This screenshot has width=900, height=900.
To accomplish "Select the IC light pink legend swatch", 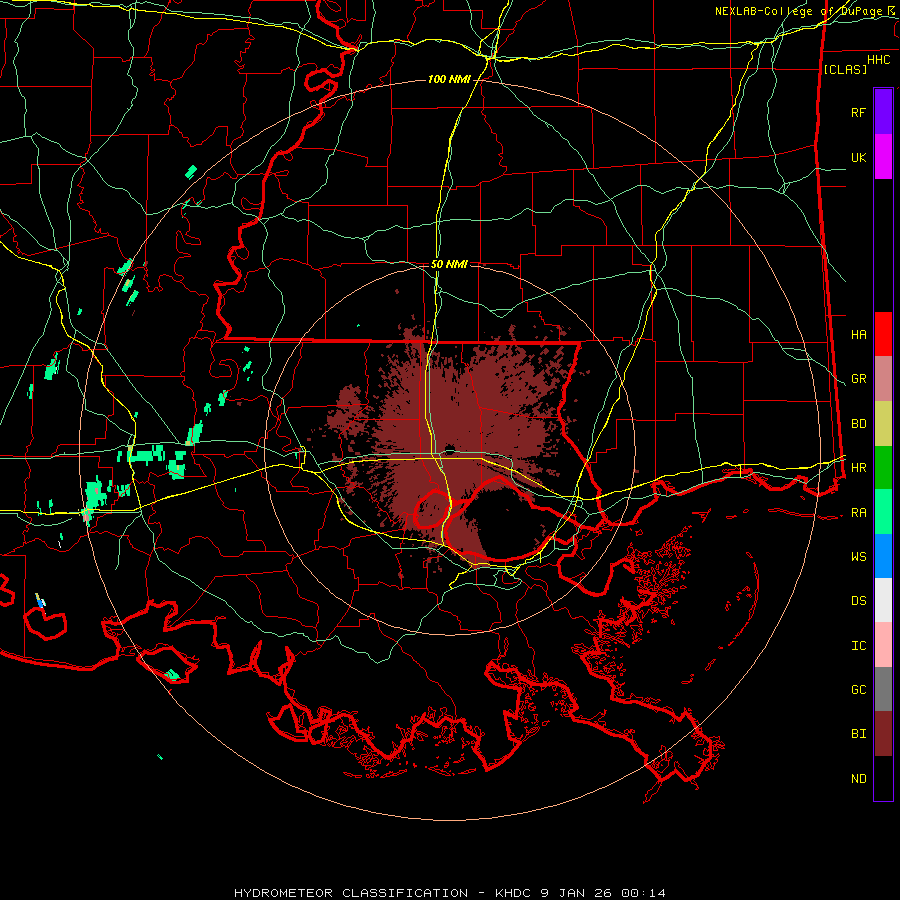I will pyautogui.click(x=883, y=645).
